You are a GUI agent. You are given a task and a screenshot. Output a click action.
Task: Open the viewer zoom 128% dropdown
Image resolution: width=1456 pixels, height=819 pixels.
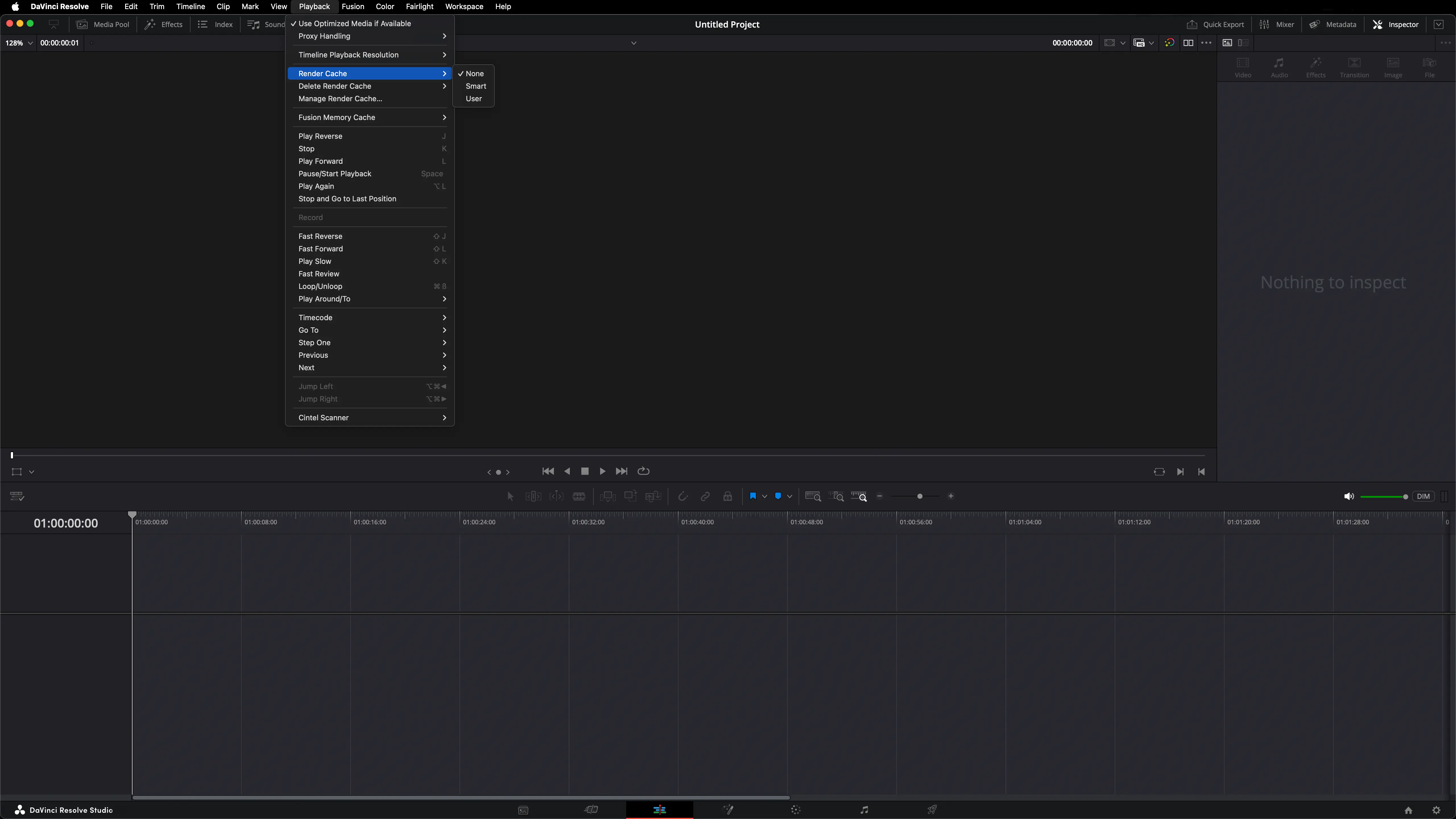tap(19, 43)
